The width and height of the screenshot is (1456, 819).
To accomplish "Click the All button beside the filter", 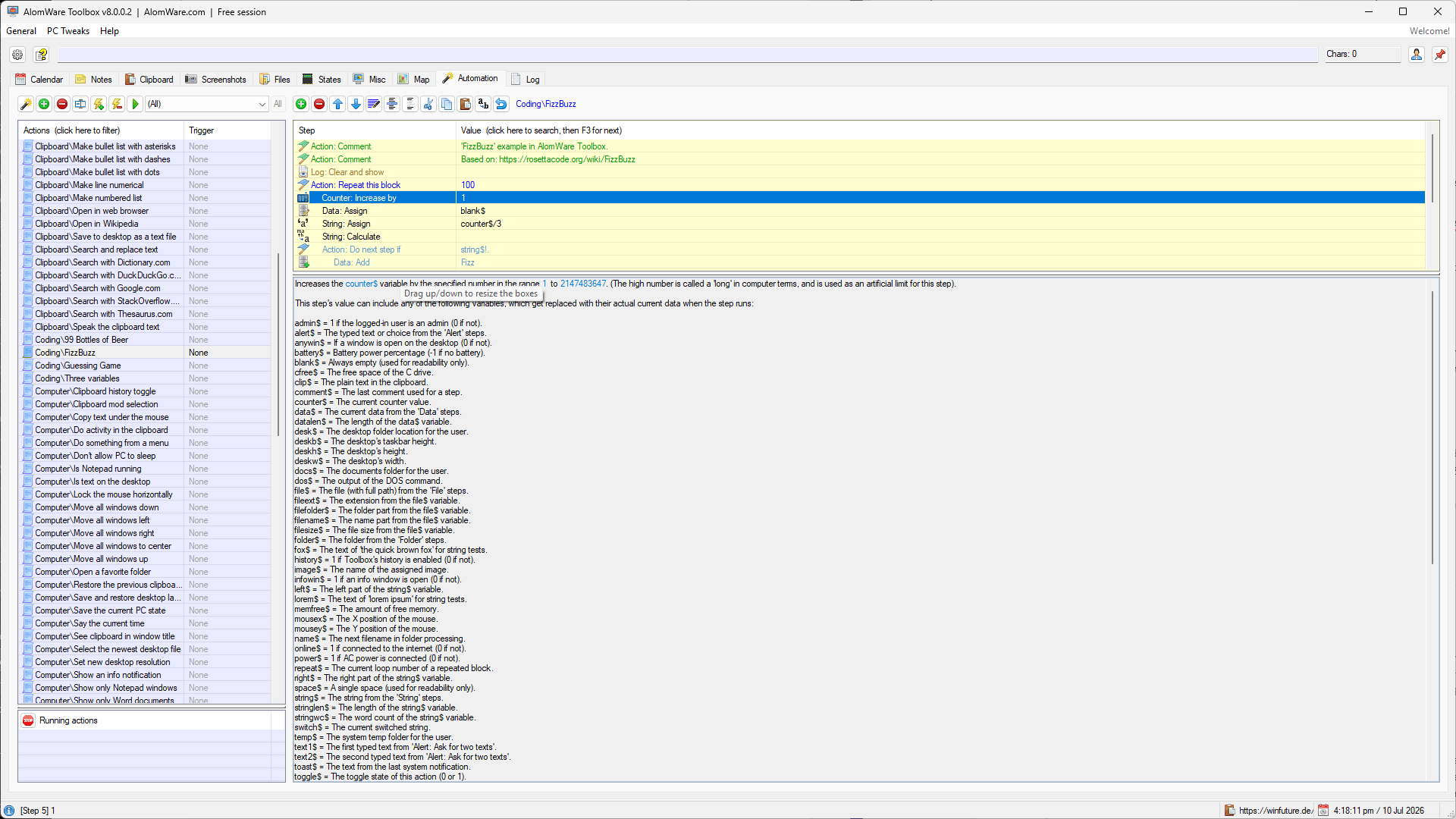I will click(x=278, y=104).
